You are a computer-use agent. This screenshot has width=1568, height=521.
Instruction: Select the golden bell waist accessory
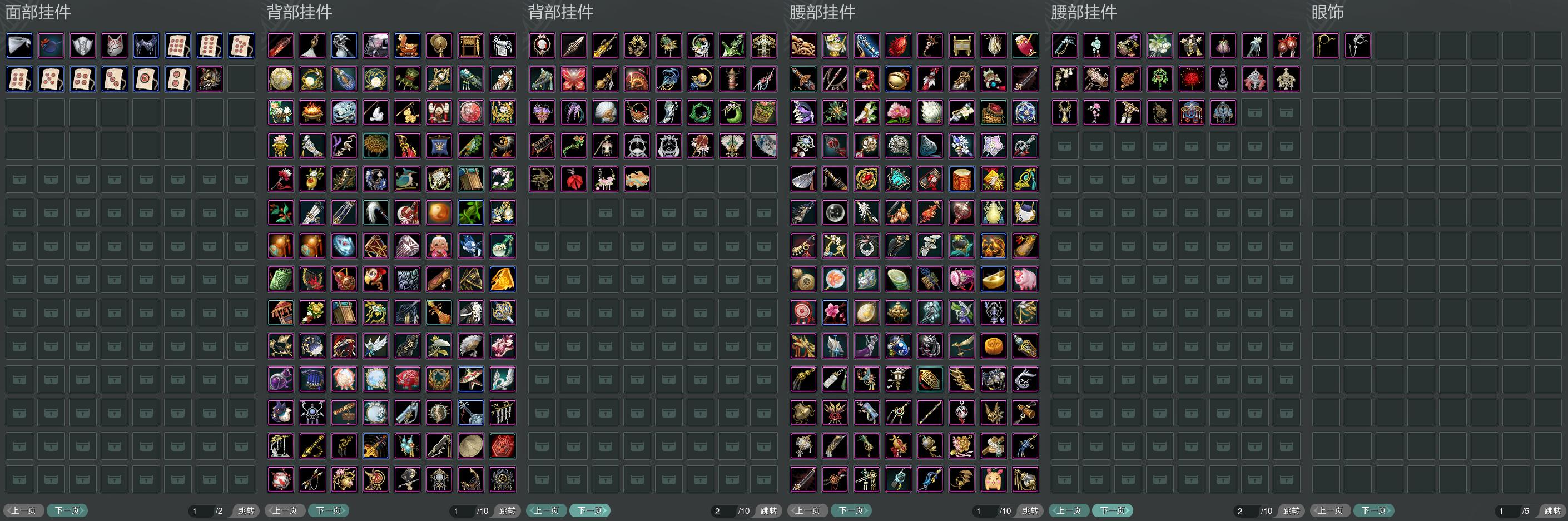pyautogui.click(x=899, y=79)
